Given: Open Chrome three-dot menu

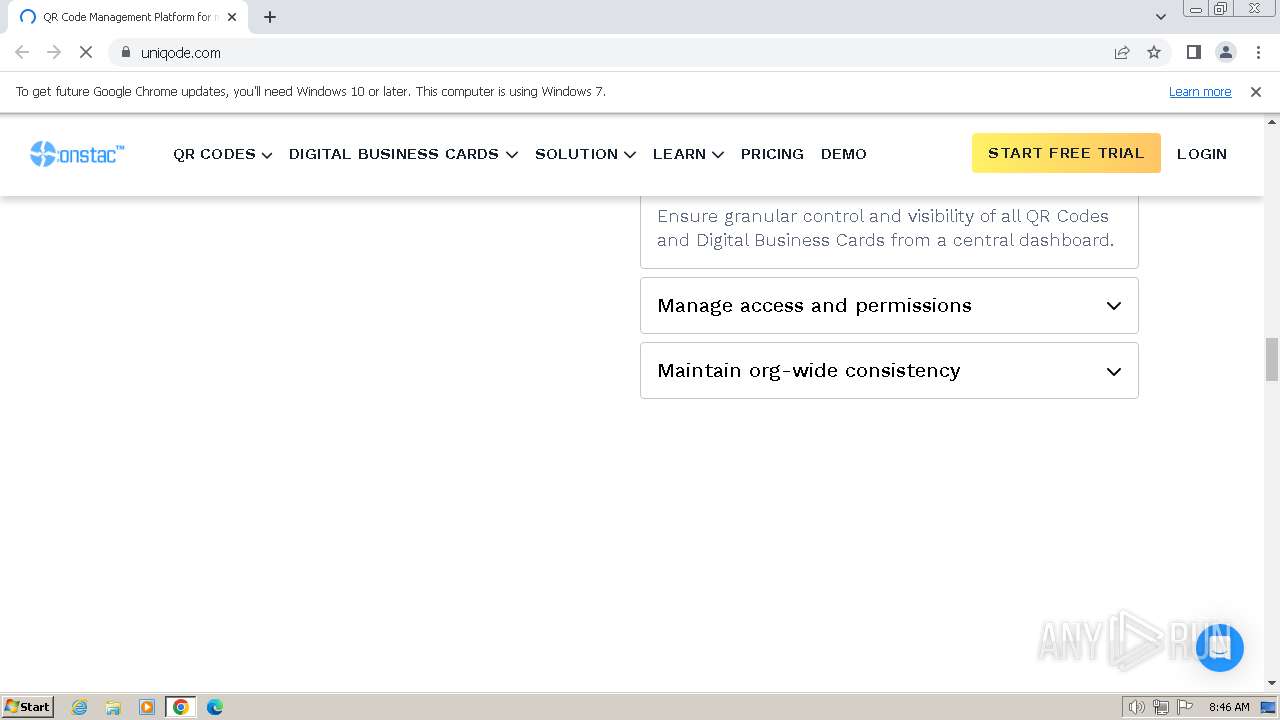Looking at the screenshot, I should coord(1258,52).
